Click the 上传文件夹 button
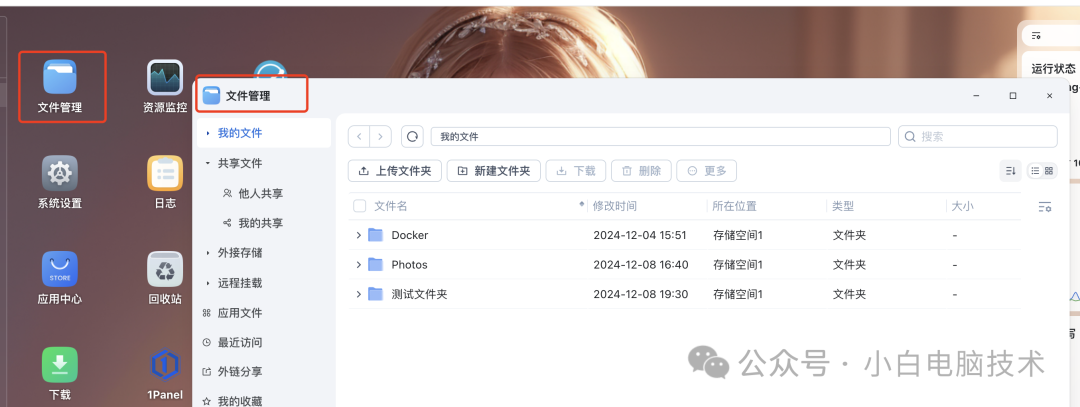This screenshot has width=1080, height=407. coord(395,171)
